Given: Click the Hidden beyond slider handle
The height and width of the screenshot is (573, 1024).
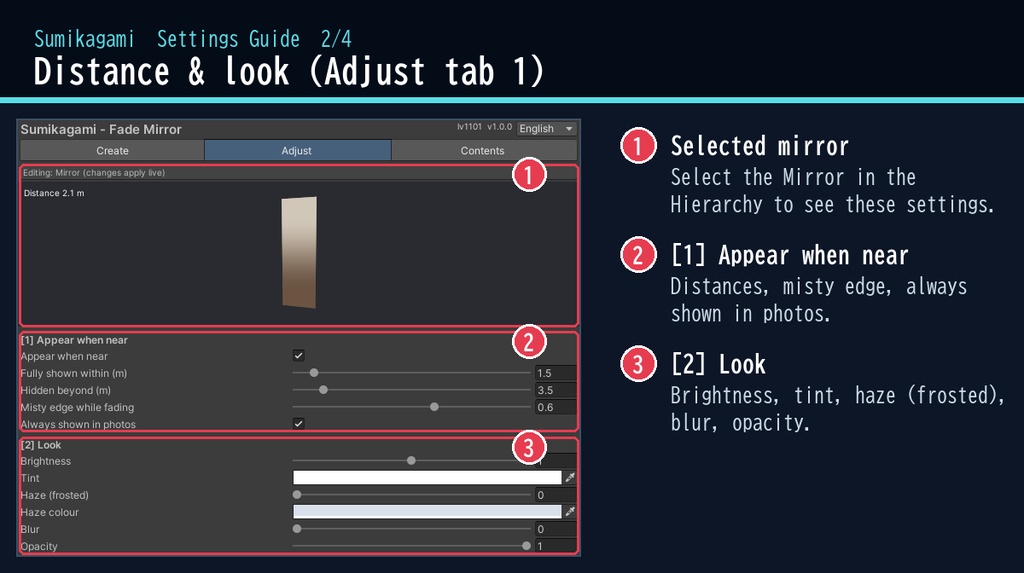Looking at the screenshot, I should click(x=323, y=389).
